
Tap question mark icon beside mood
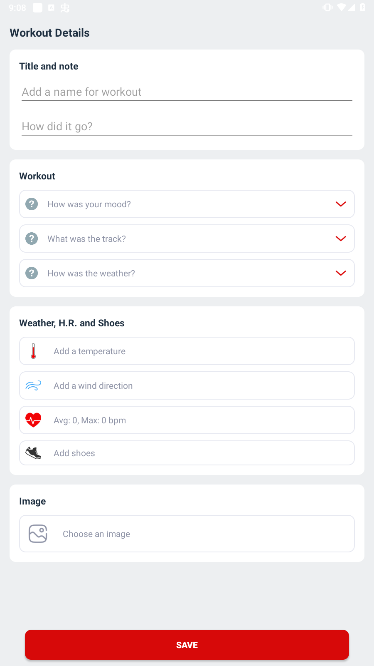coord(31,204)
